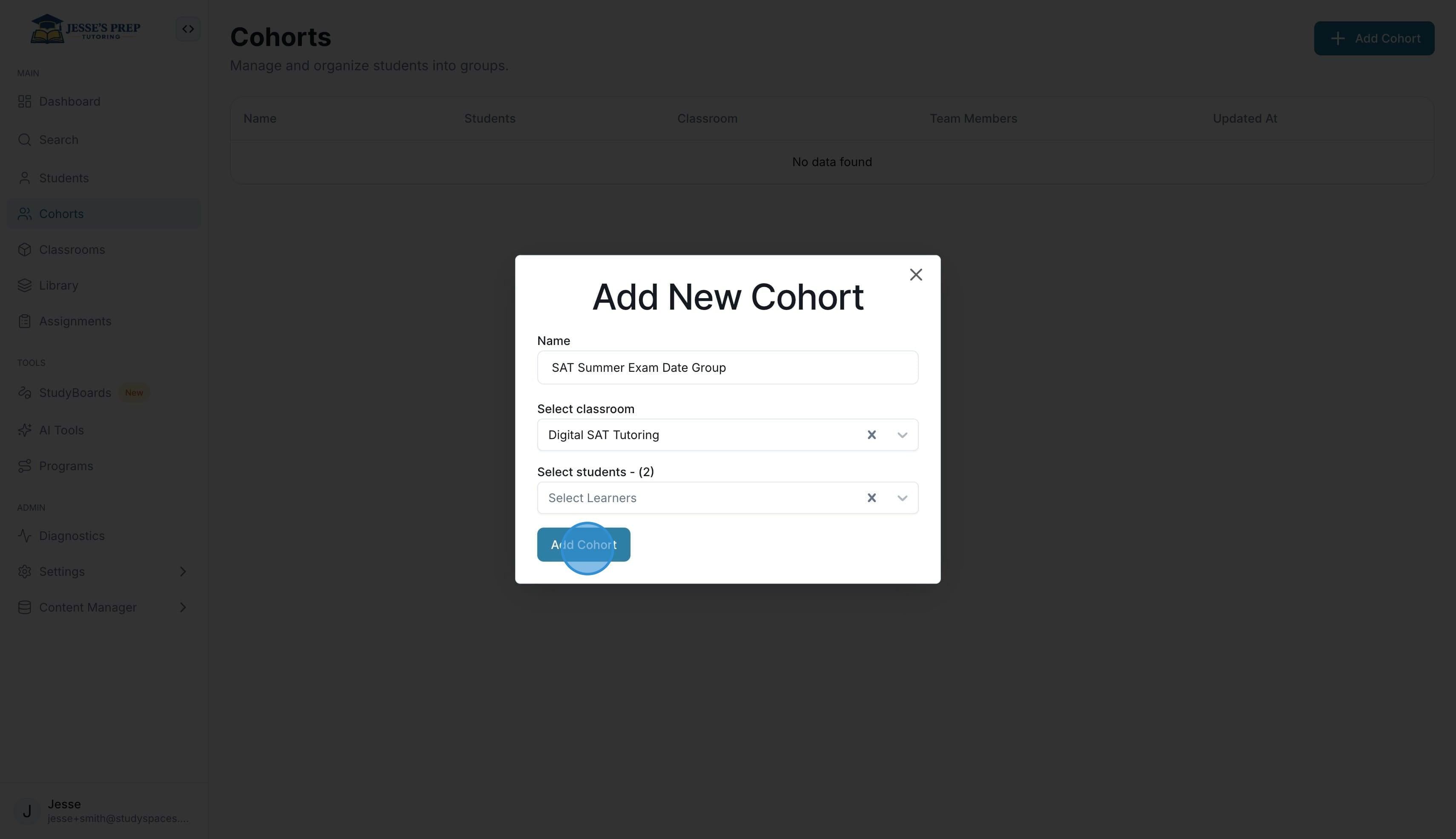
Task: Open StudyBoards tool
Action: click(x=75, y=392)
